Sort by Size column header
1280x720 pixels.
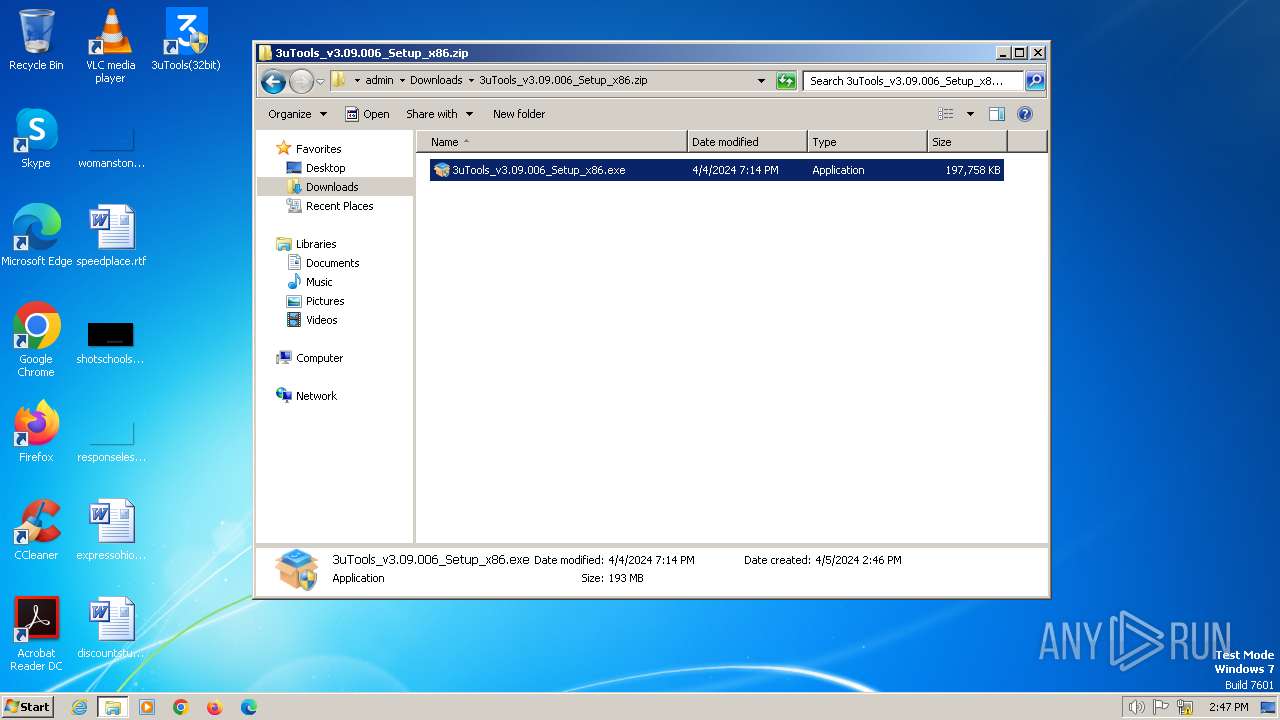(x=967, y=142)
